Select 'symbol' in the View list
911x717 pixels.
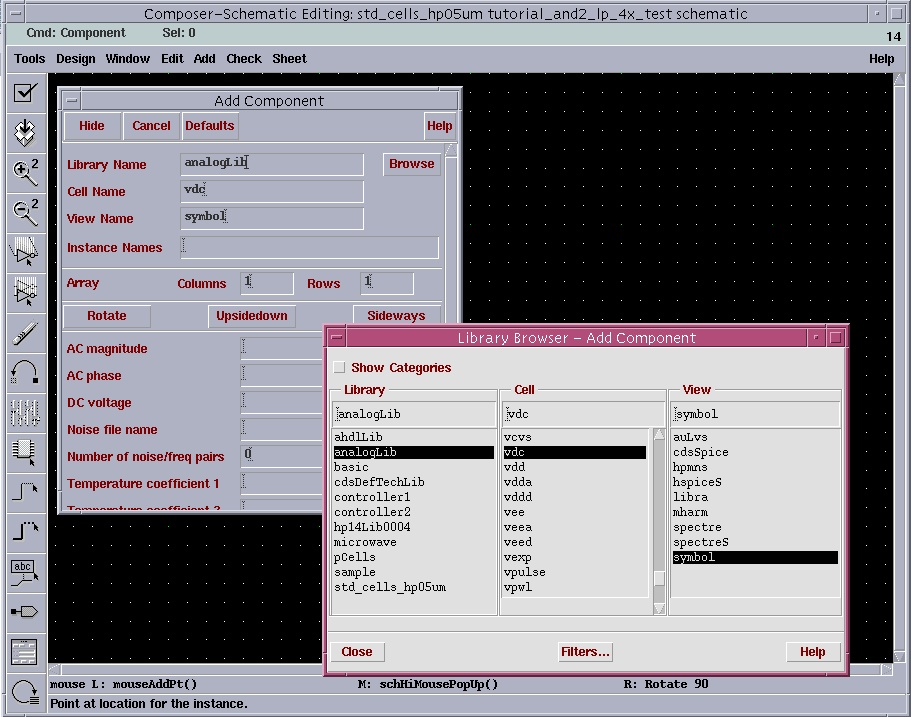click(x=755, y=557)
